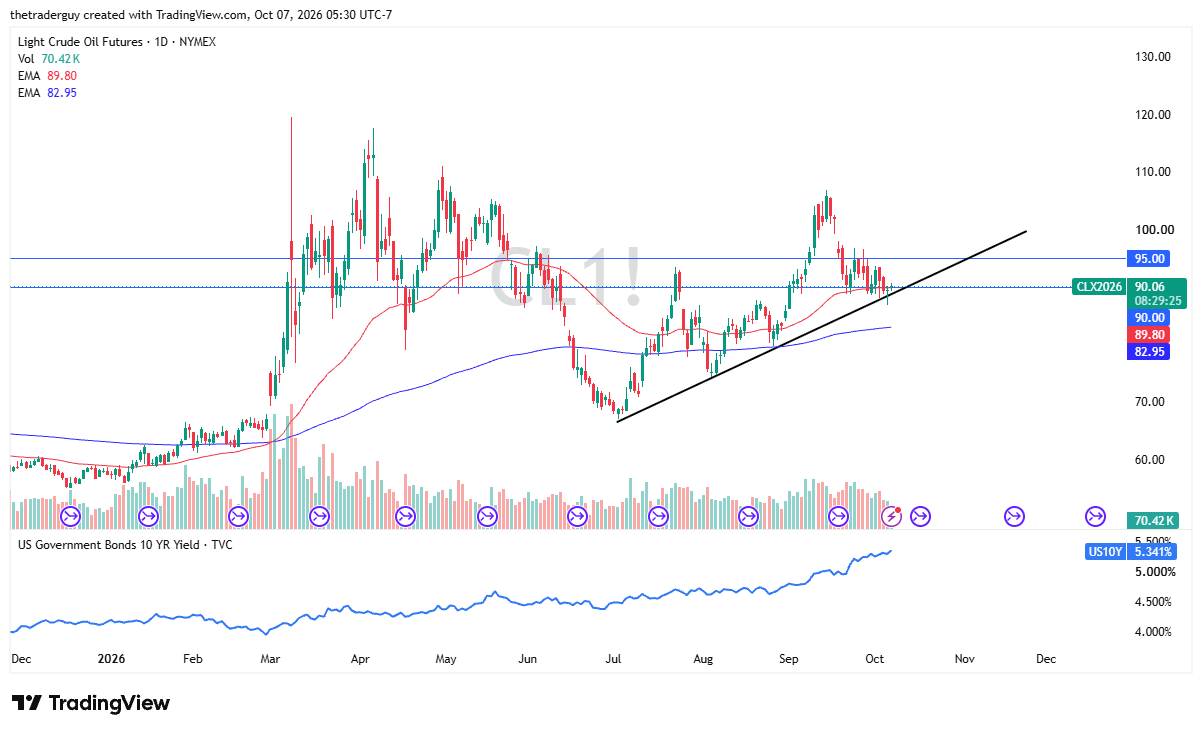Select the EMA 89.80 legend entry
The height and width of the screenshot is (733, 1202).
pyautogui.click(x=47, y=75)
